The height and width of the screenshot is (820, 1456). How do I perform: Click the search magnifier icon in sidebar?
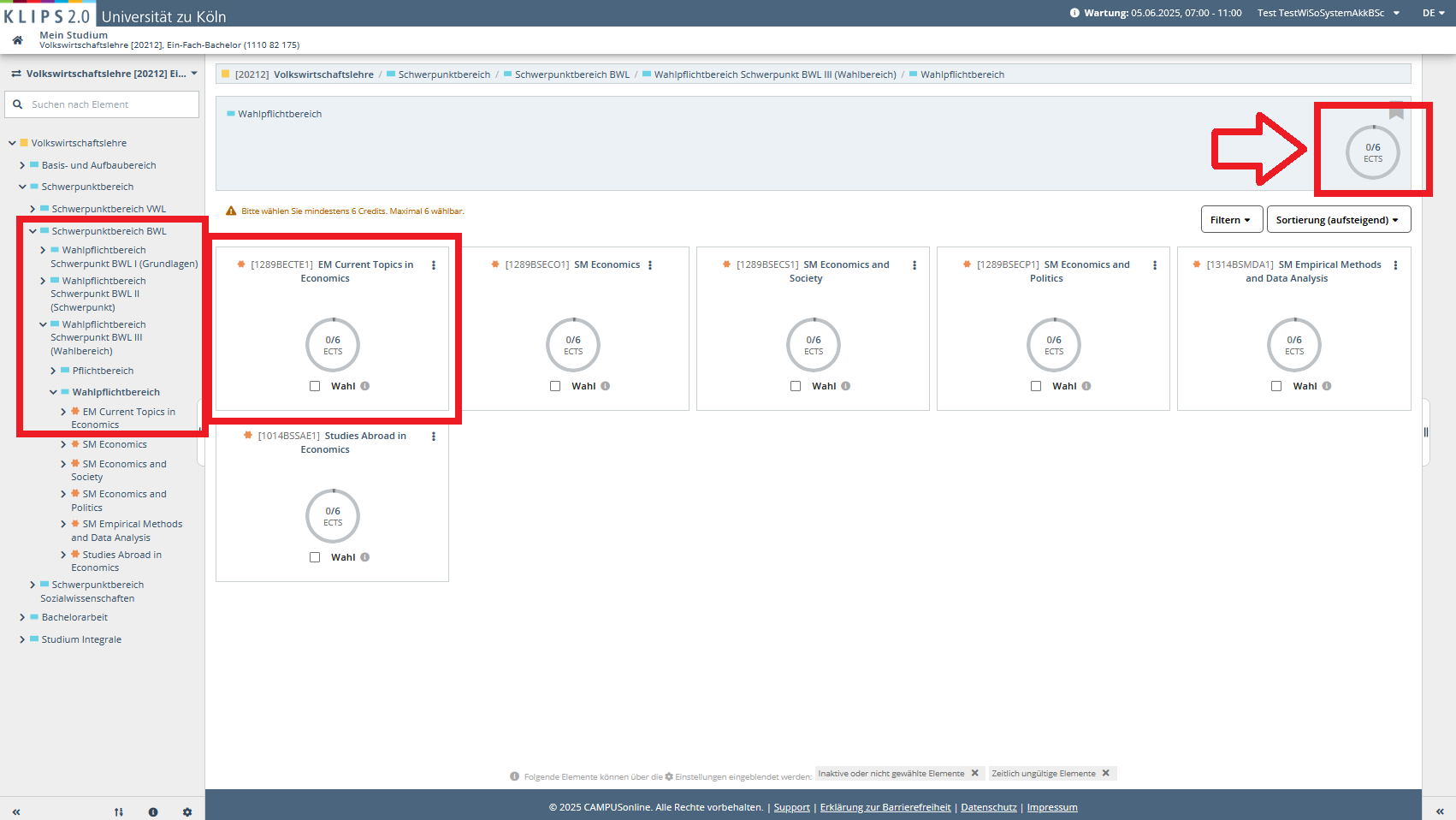pyautogui.click(x=17, y=104)
